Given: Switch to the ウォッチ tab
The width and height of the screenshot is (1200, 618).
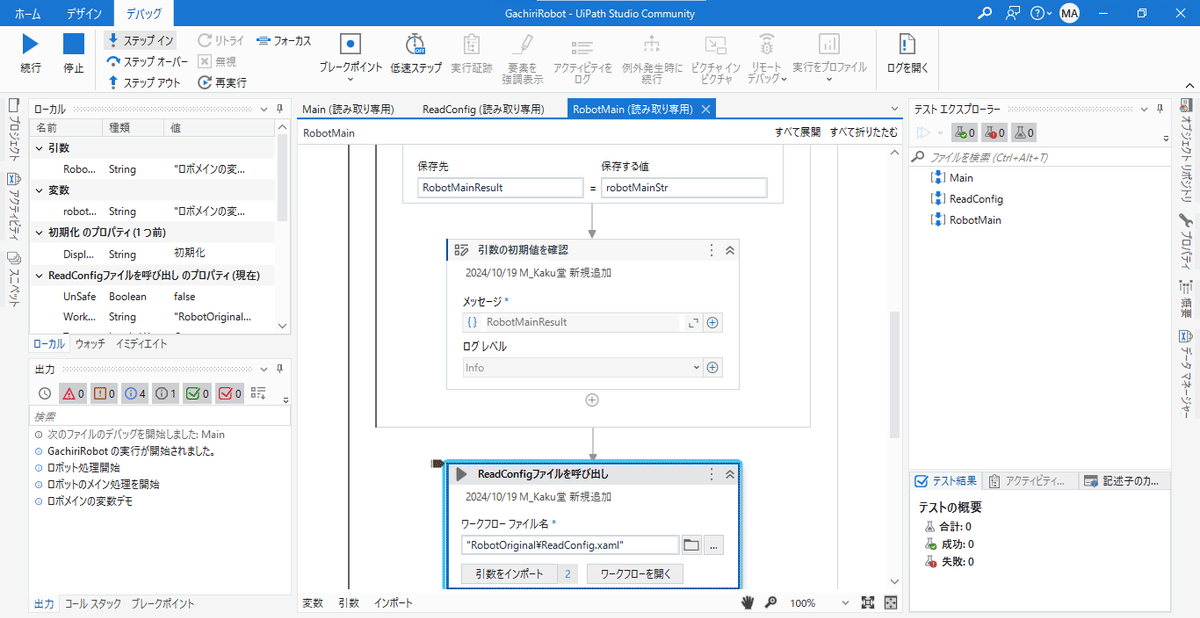Looking at the screenshot, I should tap(90, 343).
